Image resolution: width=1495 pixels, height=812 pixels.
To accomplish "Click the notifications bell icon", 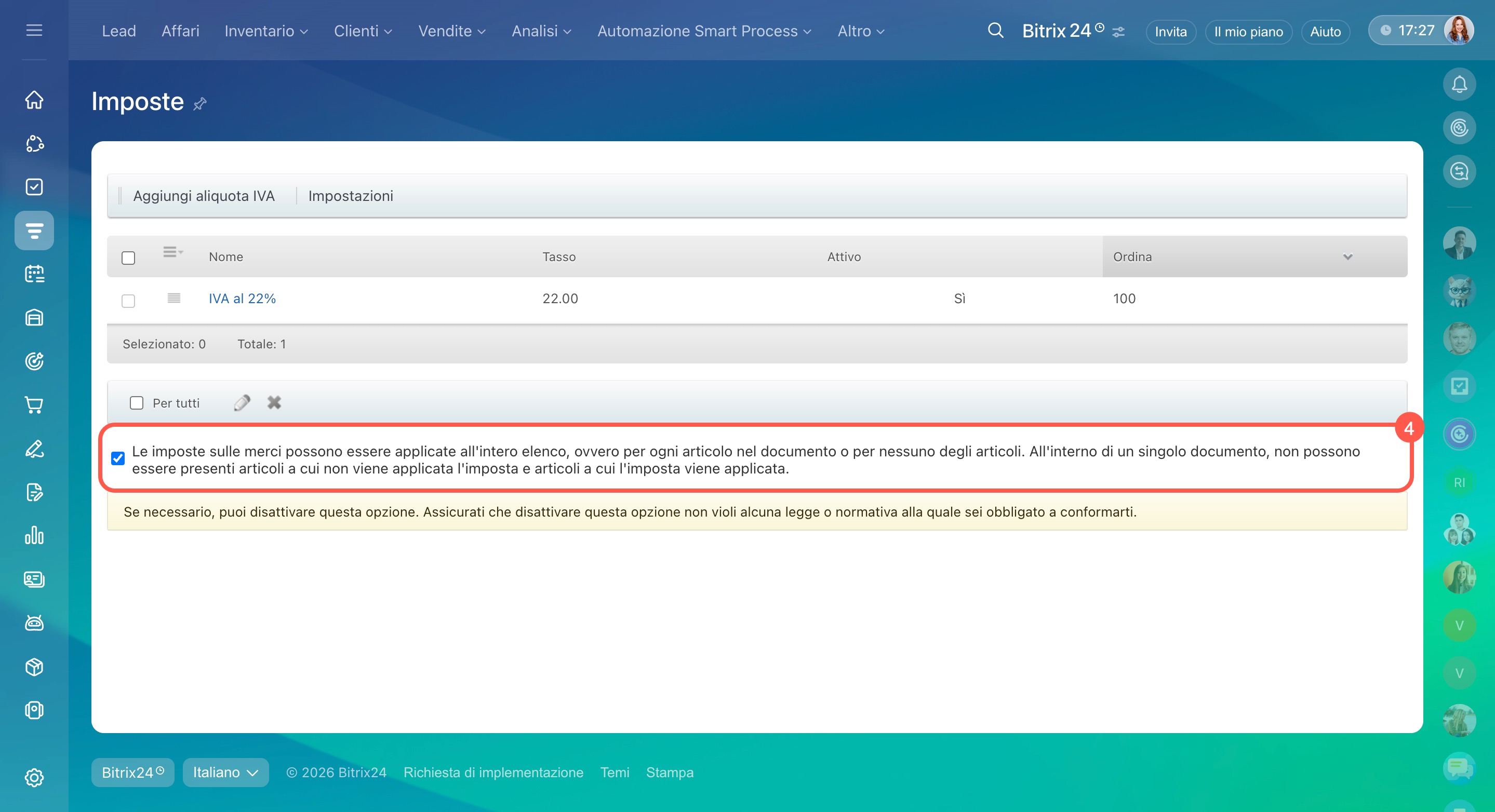I will [x=1459, y=85].
